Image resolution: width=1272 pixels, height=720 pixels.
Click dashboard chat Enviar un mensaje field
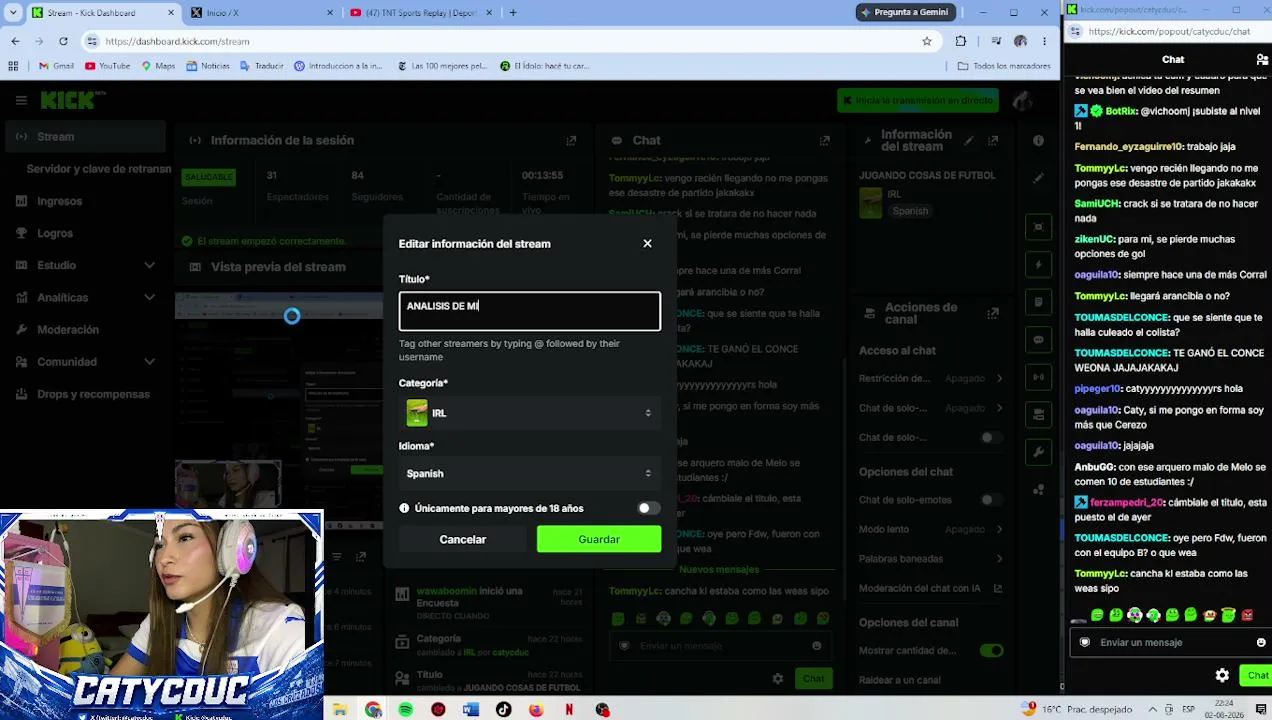tap(720, 646)
